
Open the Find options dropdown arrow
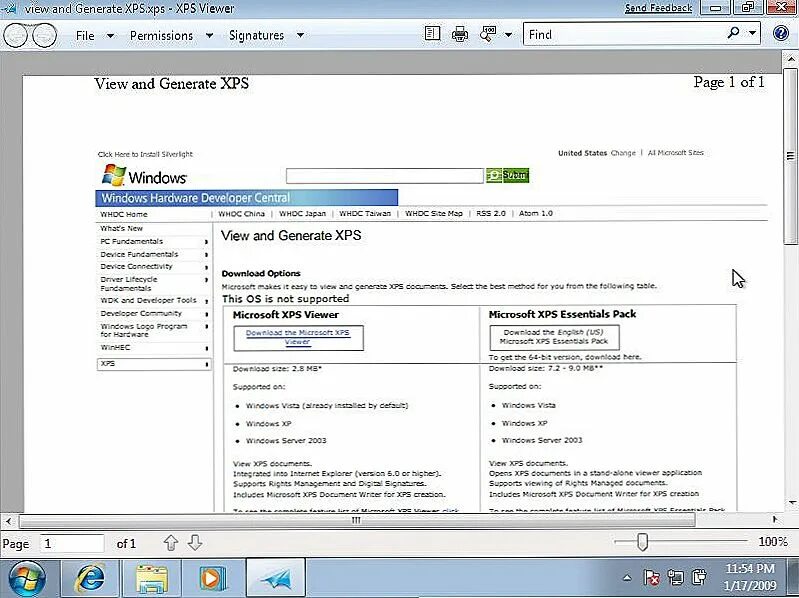coord(752,34)
